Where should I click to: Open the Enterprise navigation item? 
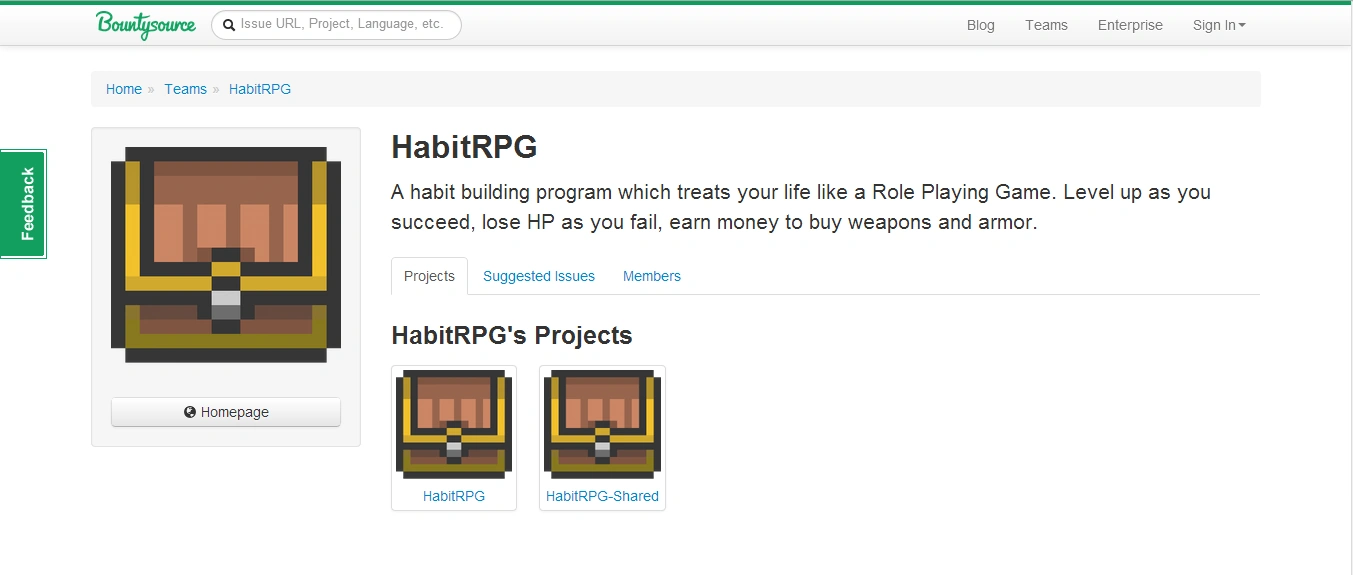point(1130,25)
